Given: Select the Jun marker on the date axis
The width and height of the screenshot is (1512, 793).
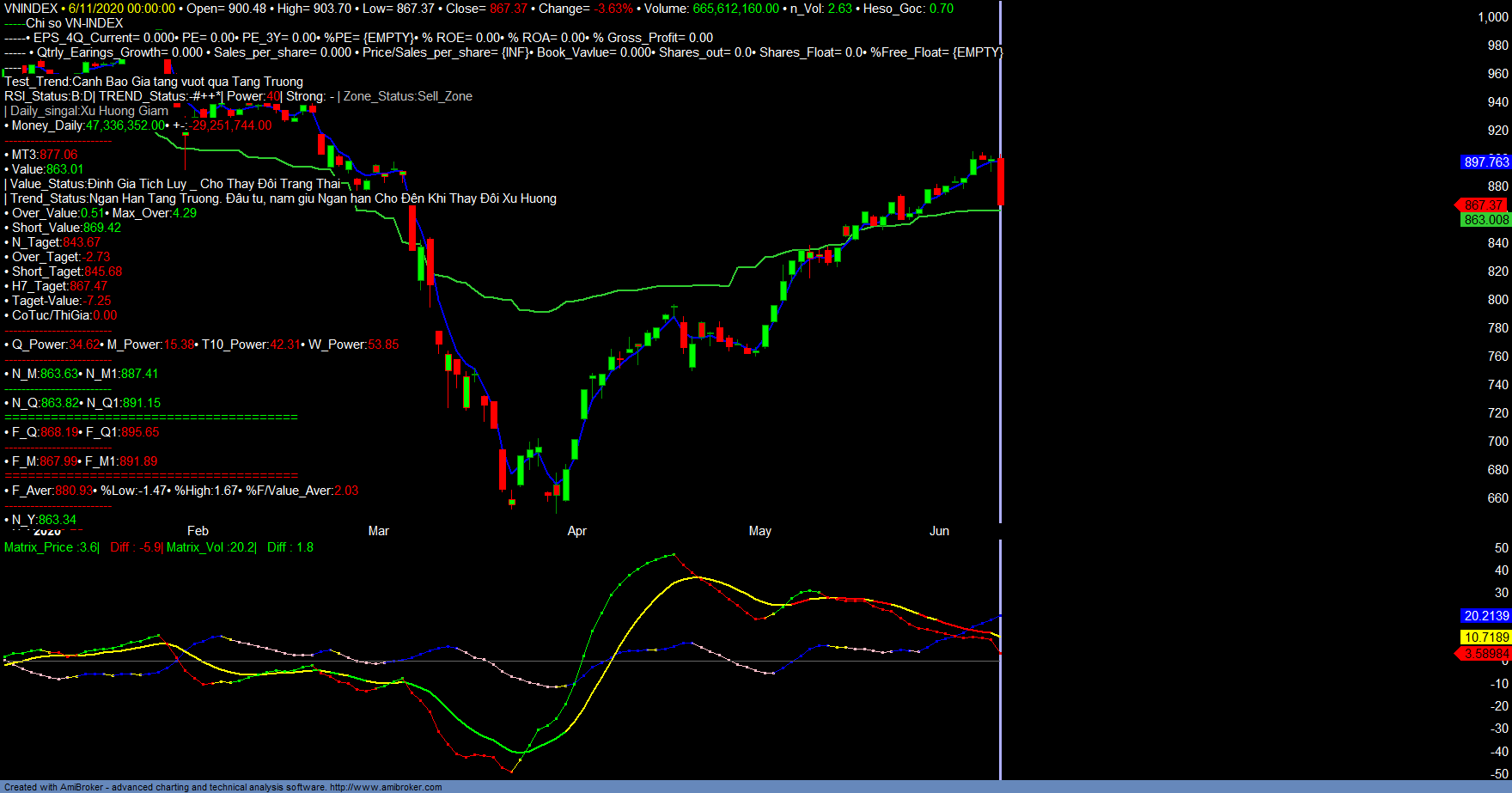Looking at the screenshot, I should point(939,531).
